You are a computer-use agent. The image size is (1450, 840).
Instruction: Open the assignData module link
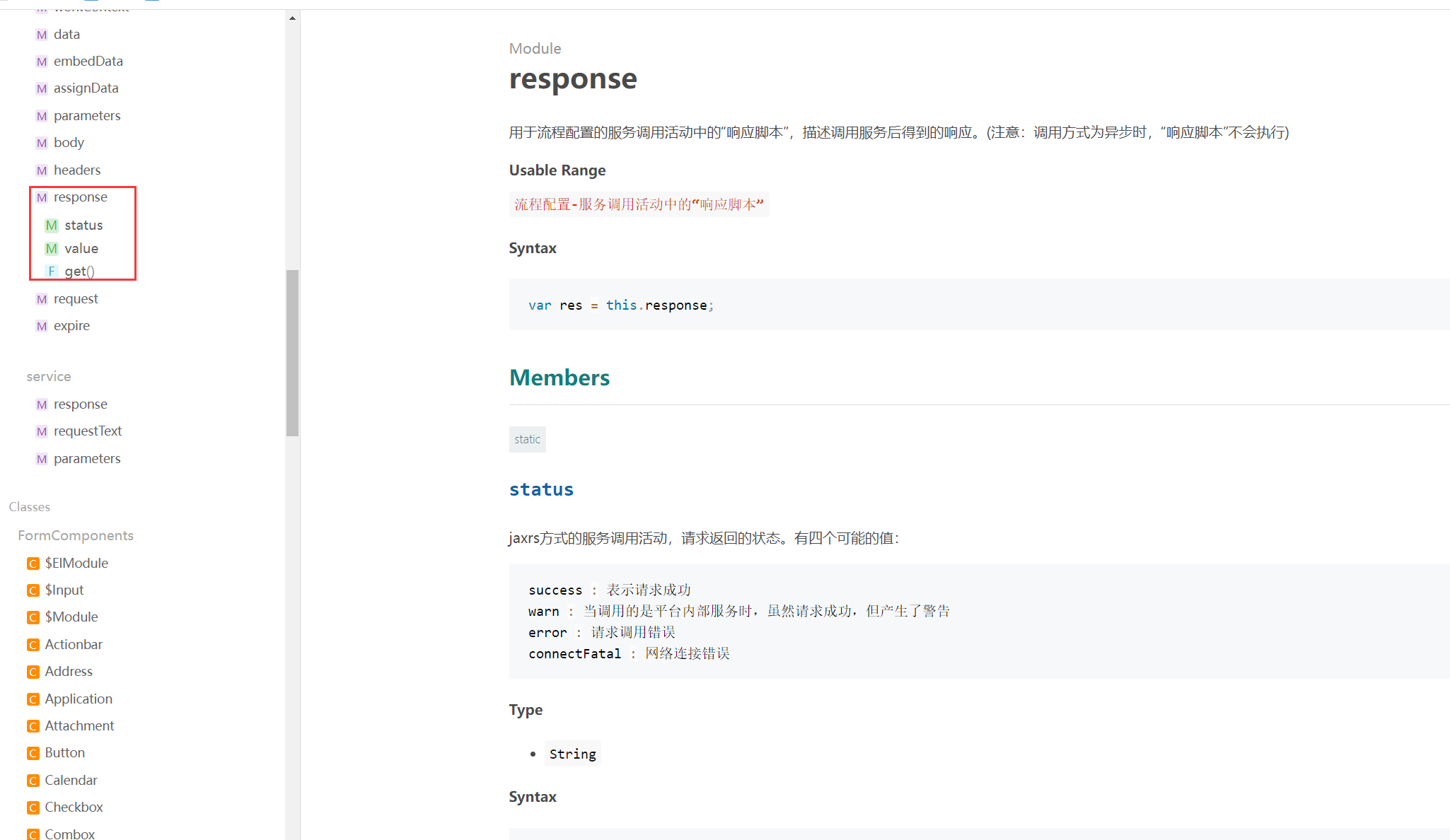86,88
